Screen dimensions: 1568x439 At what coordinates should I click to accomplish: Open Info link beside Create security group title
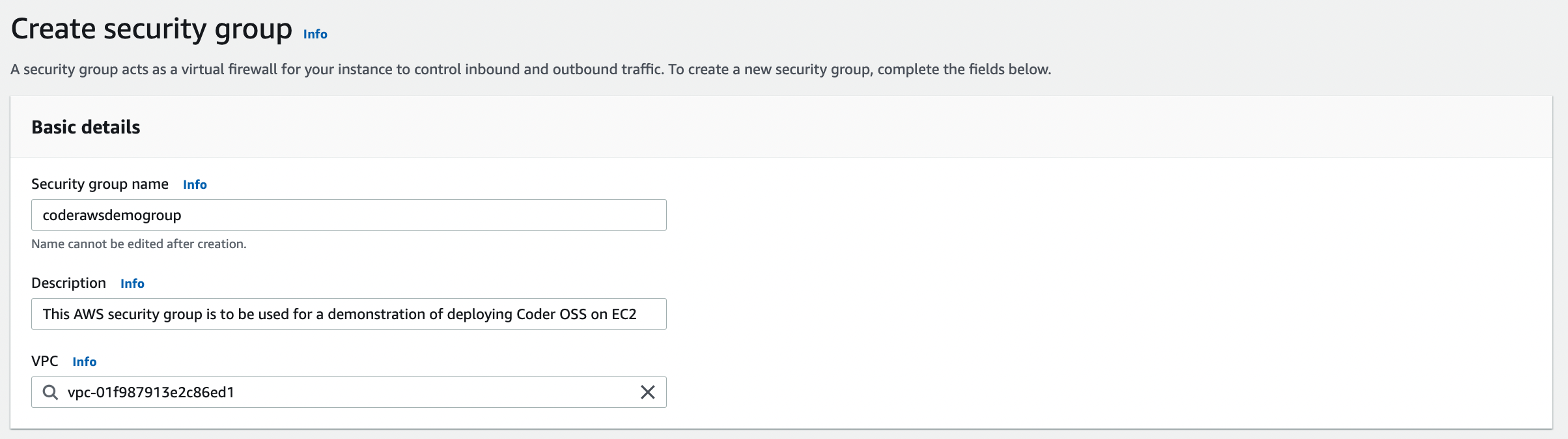[315, 34]
